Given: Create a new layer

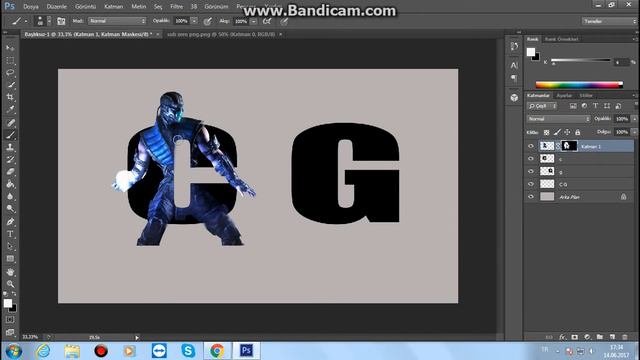Looking at the screenshot, I should [x=612, y=337].
